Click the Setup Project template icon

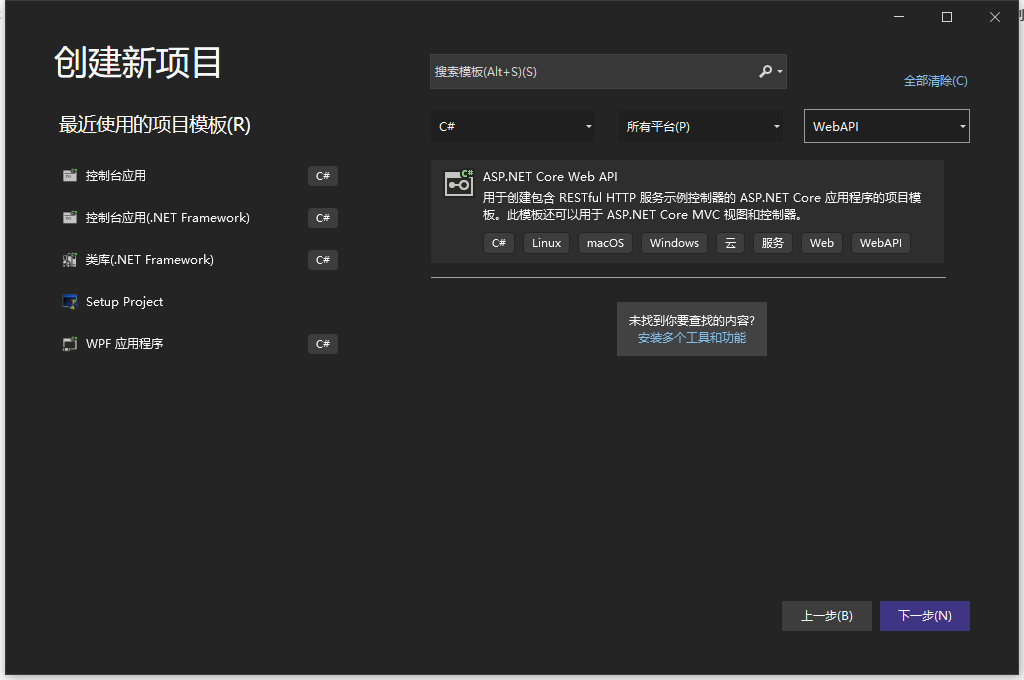coord(70,302)
